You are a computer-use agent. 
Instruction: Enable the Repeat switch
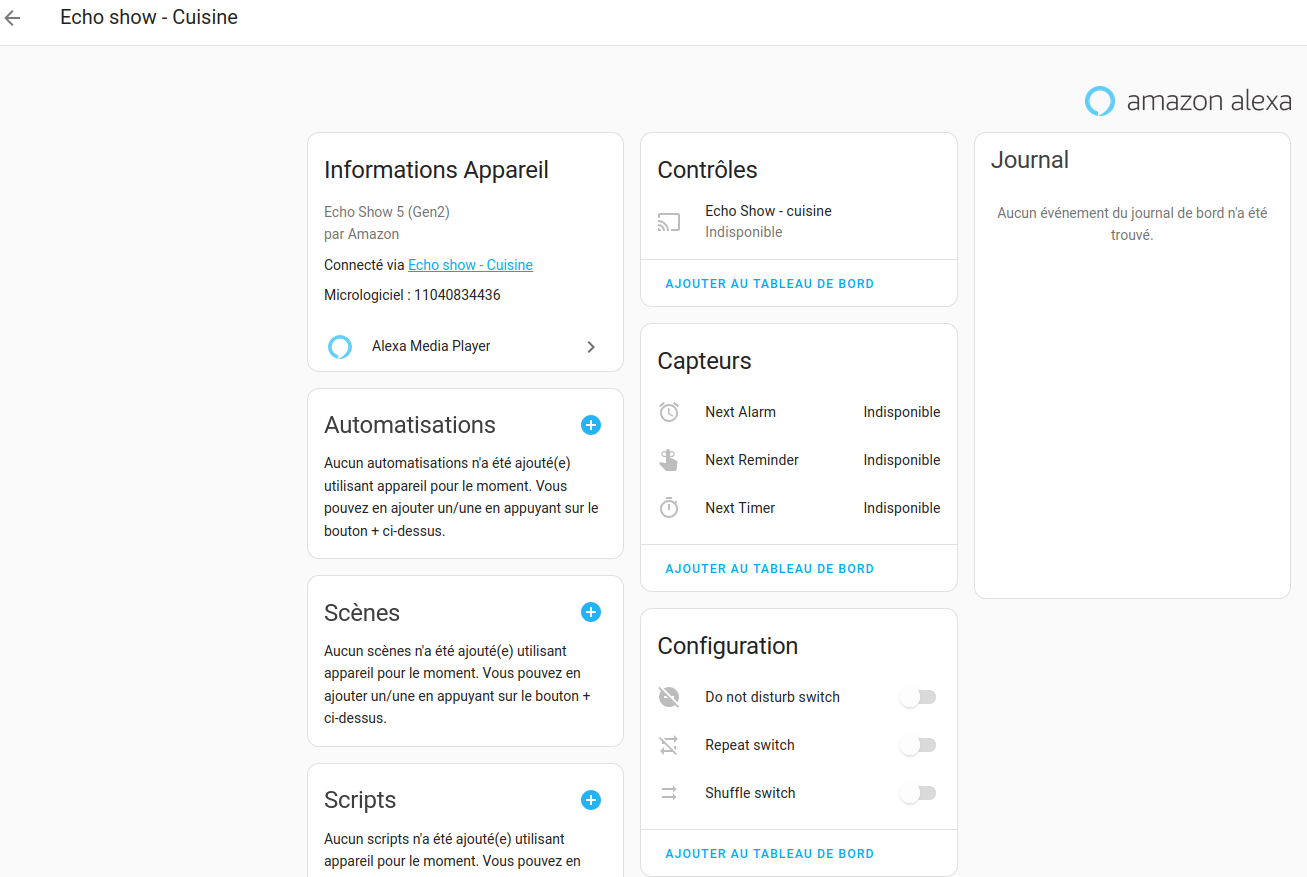[918, 745]
